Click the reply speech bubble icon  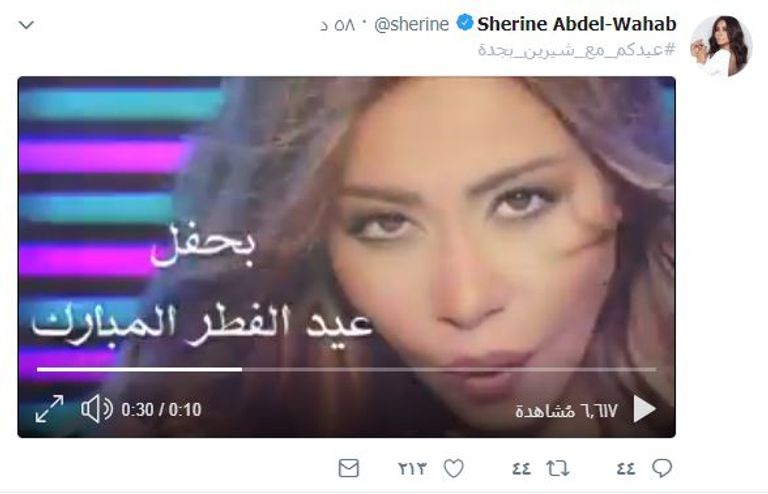pos(662,469)
